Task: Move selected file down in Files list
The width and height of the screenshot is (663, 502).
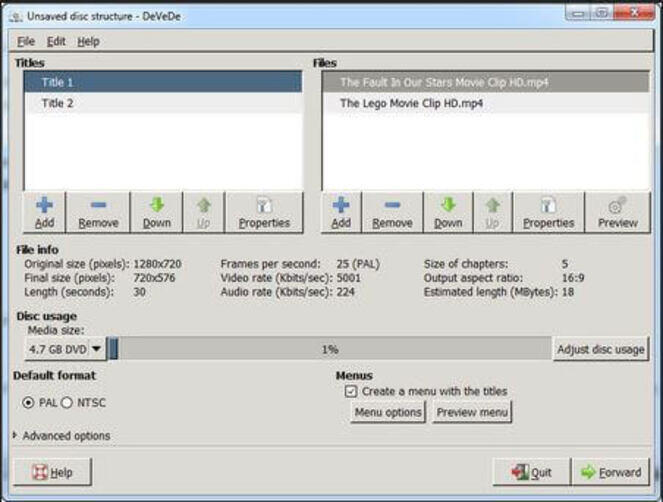Action: point(448,212)
